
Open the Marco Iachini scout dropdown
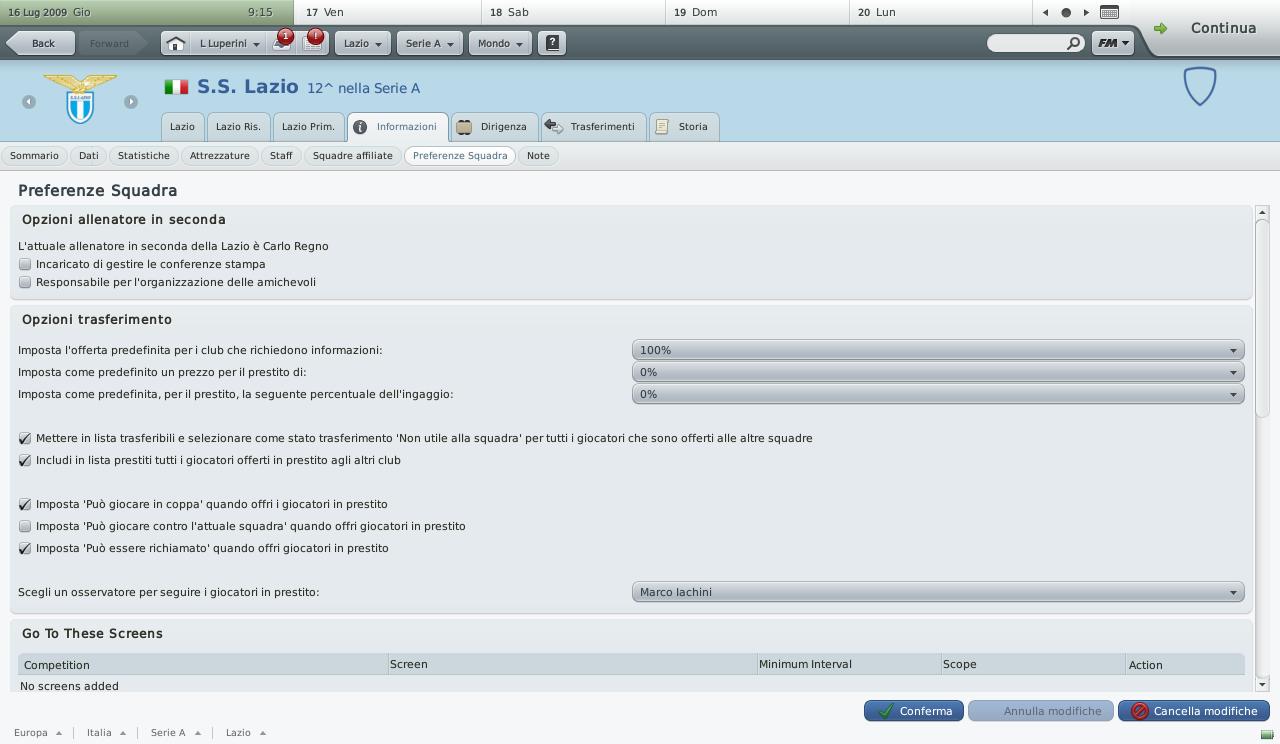click(x=938, y=592)
